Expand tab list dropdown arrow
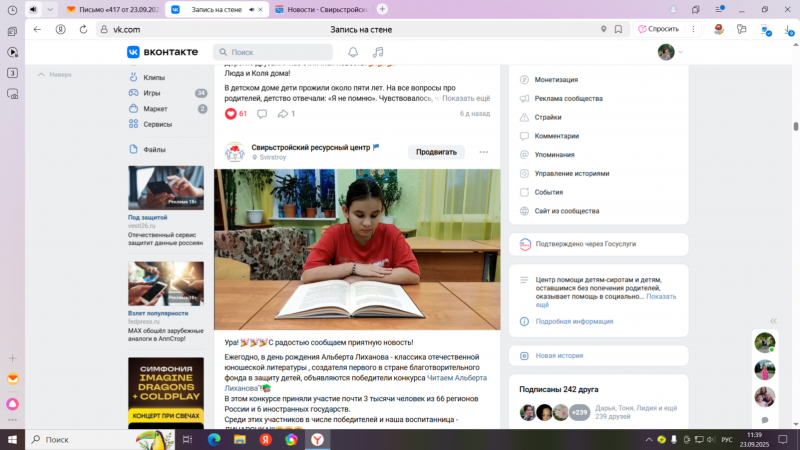The width and height of the screenshot is (800, 450). pyautogui.click(x=50, y=10)
